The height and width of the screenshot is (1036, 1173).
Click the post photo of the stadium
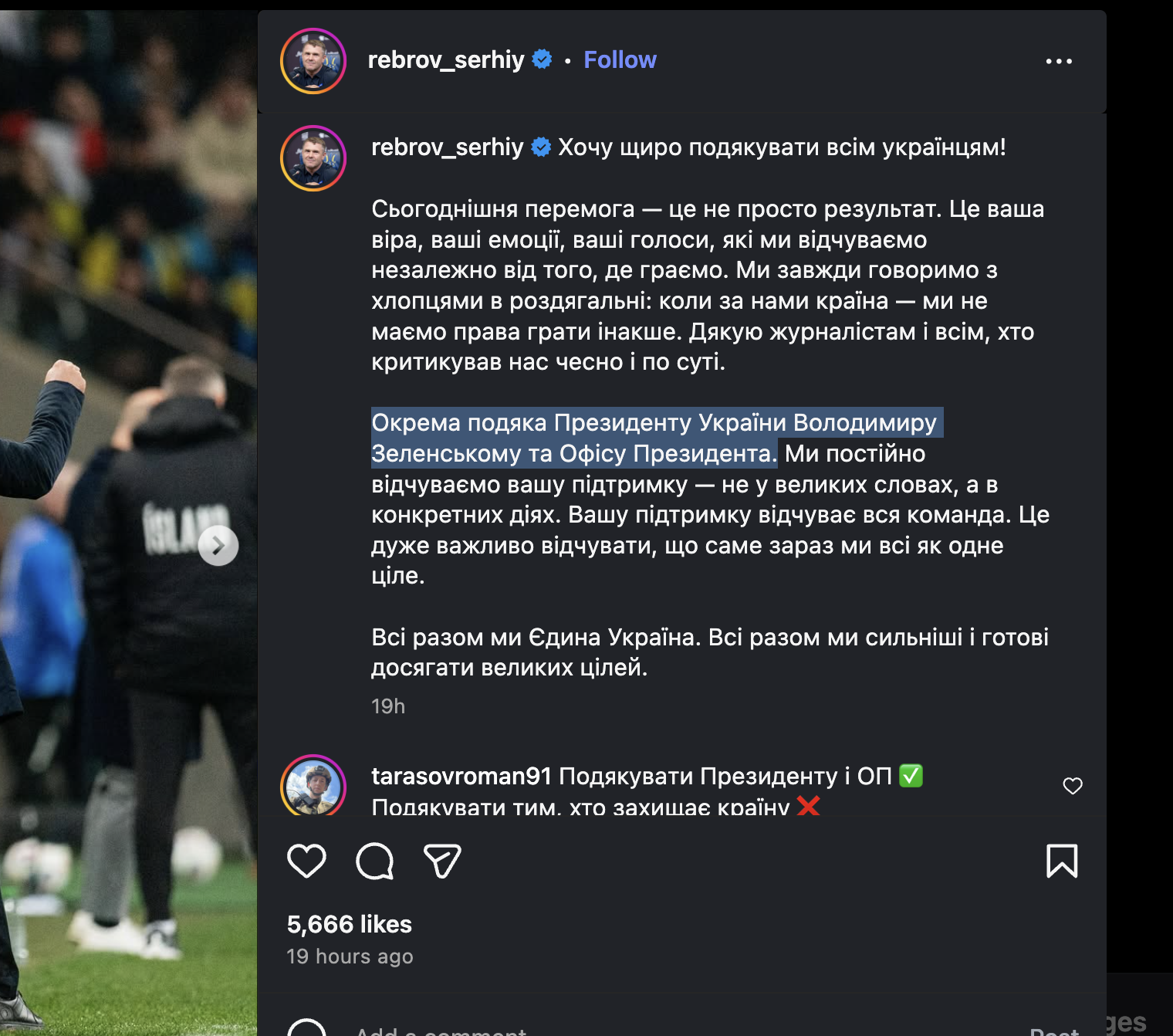tap(128, 309)
